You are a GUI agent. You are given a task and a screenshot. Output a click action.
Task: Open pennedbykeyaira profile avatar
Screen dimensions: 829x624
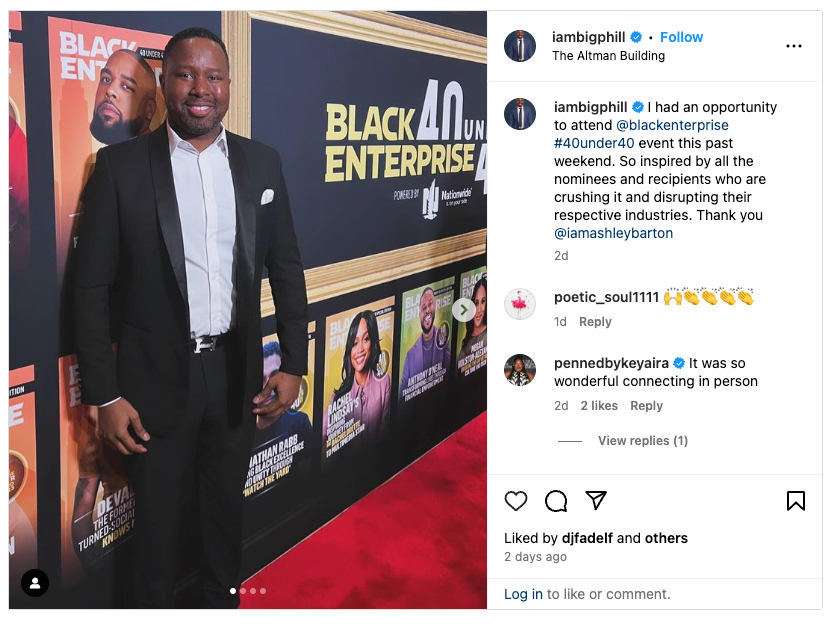pyautogui.click(x=520, y=370)
